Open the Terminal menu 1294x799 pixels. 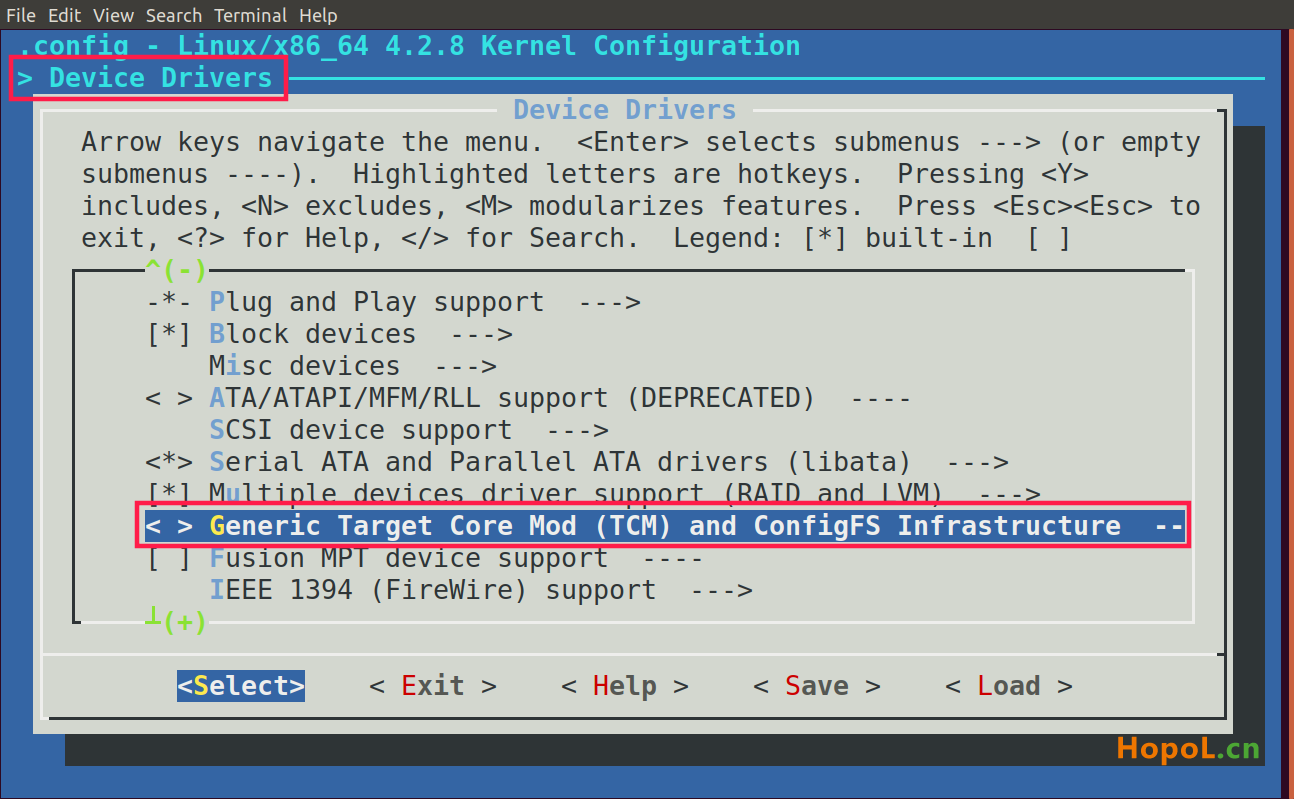251,15
